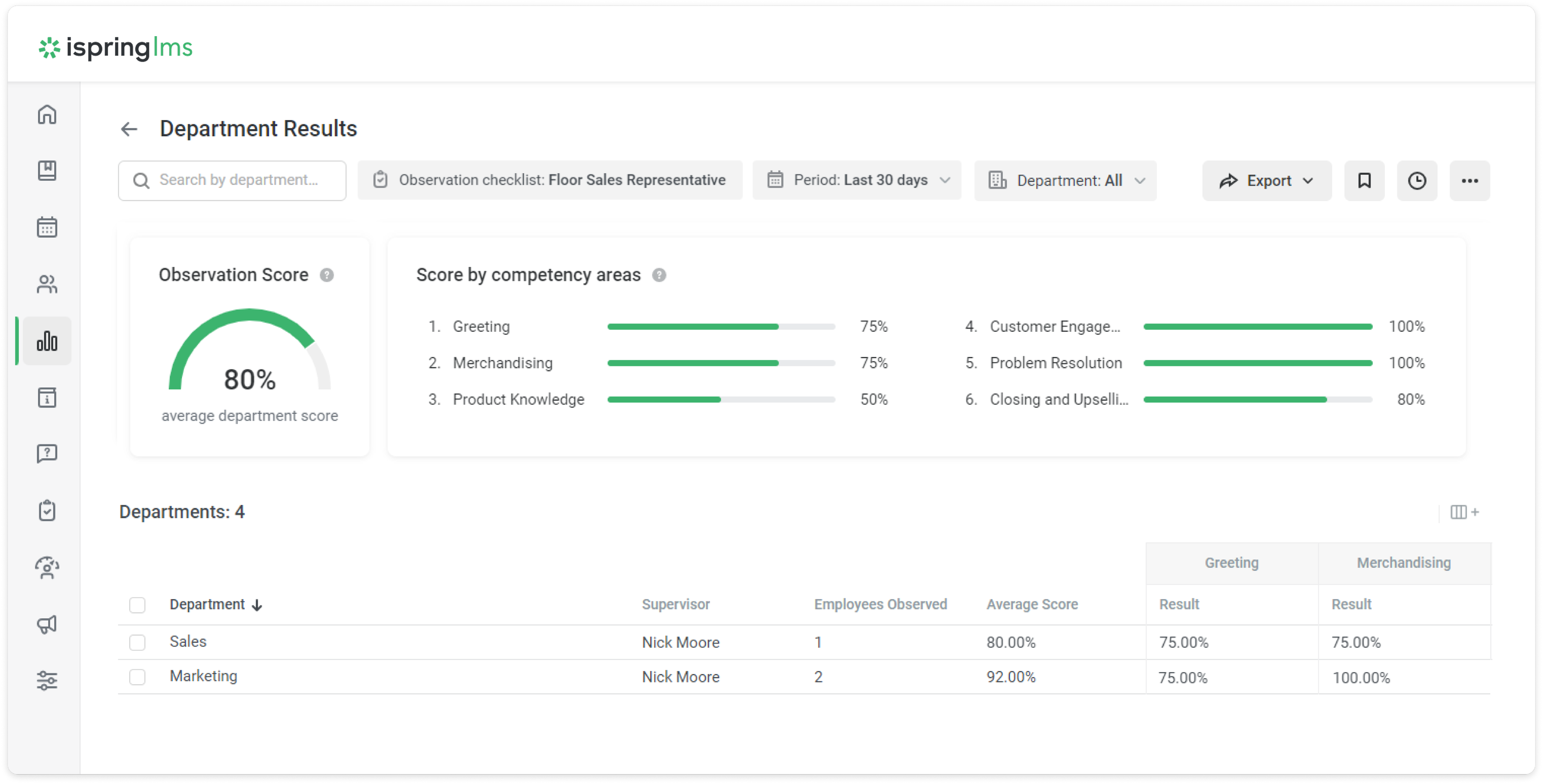Open the megaphone announcements sidebar icon
The height and width of the screenshot is (784, 1543).
coord(47,624)
